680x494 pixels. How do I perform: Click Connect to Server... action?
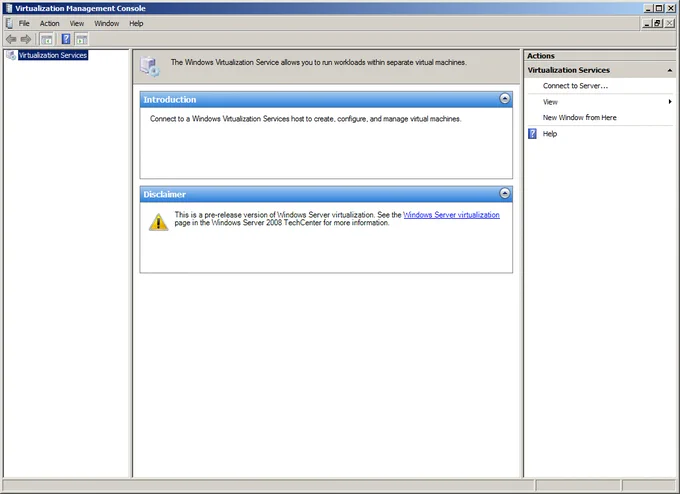pyautogui.click(x=575, y=86)
